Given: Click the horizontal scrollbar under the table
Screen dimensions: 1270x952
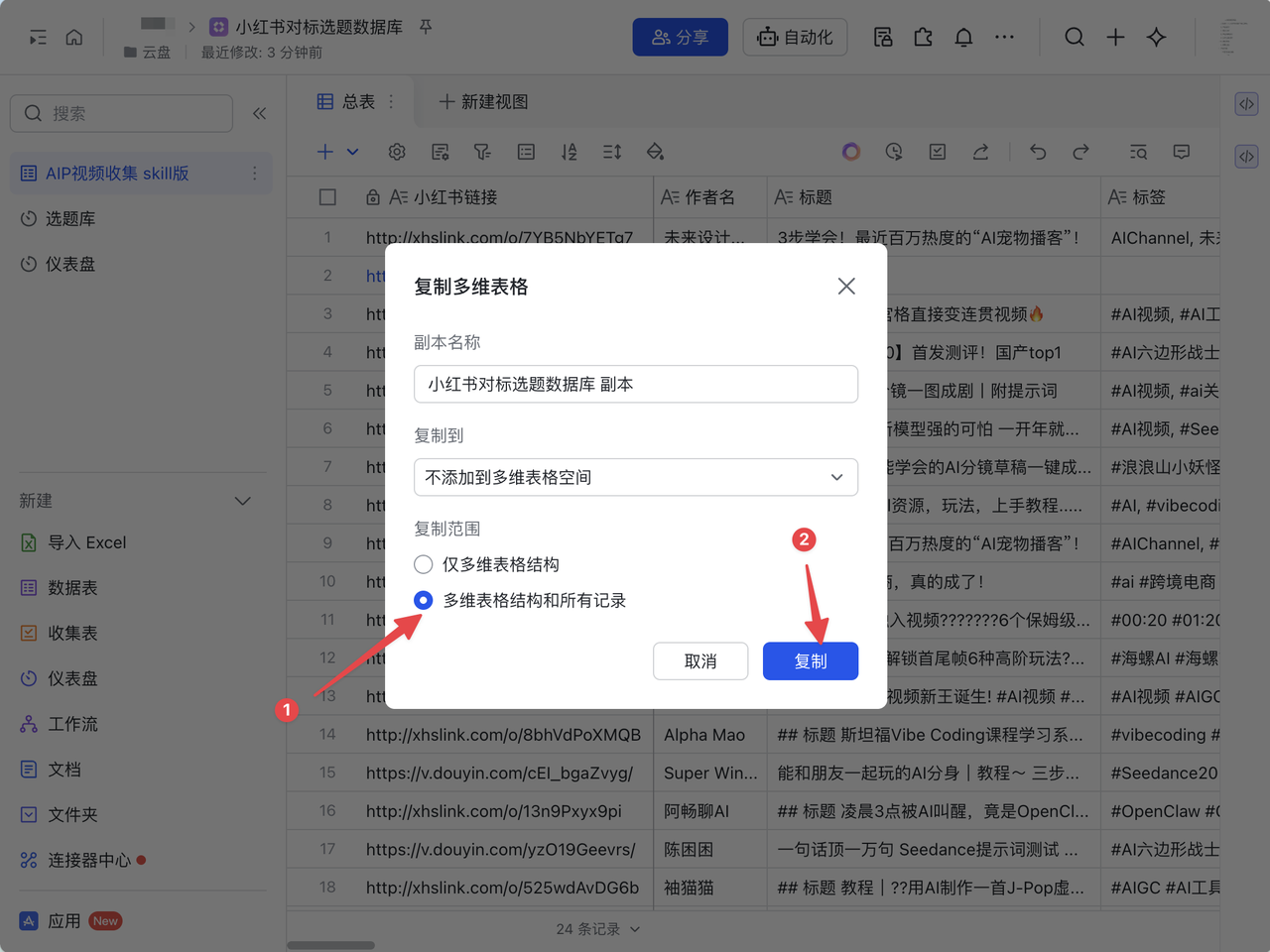Looking at the screenshot, I should [x=331, y=945].
